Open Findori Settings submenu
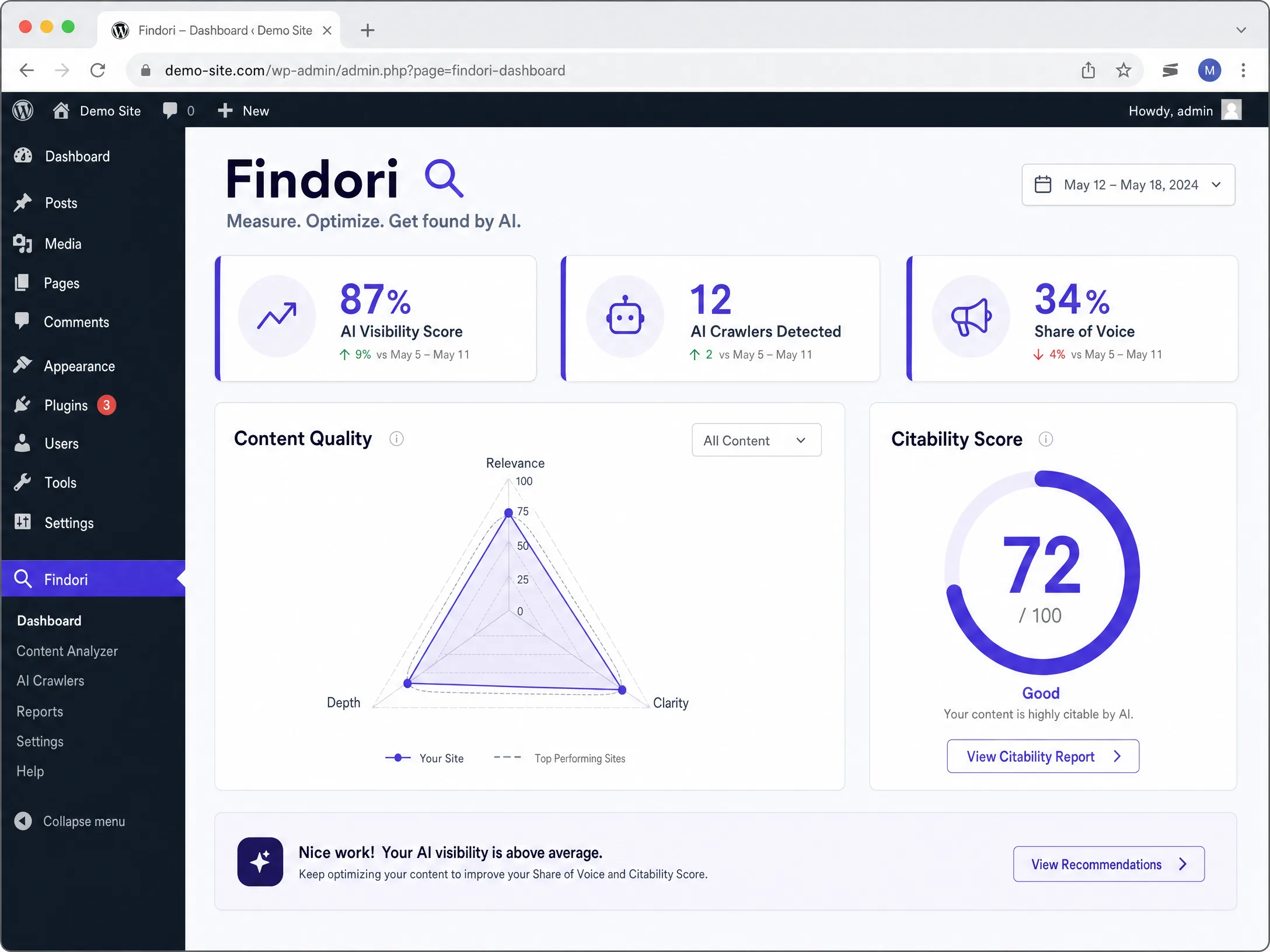 [40, 741]
